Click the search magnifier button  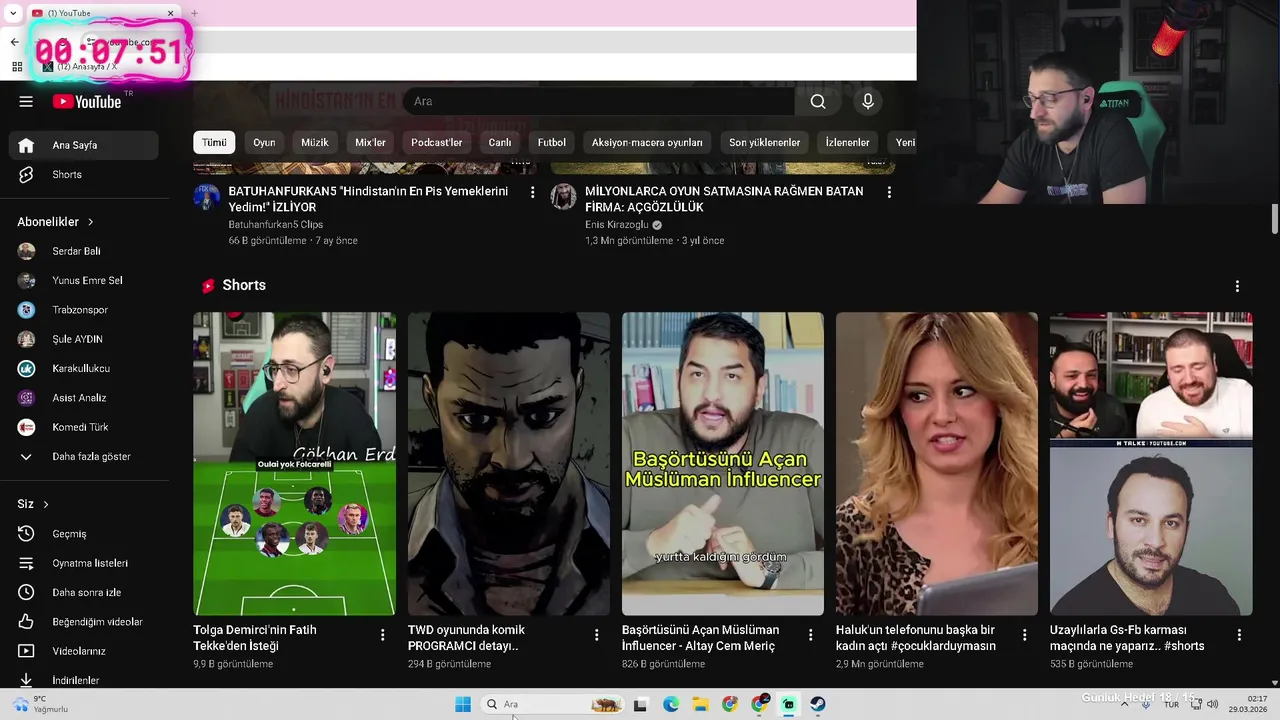tap(818, 101)
